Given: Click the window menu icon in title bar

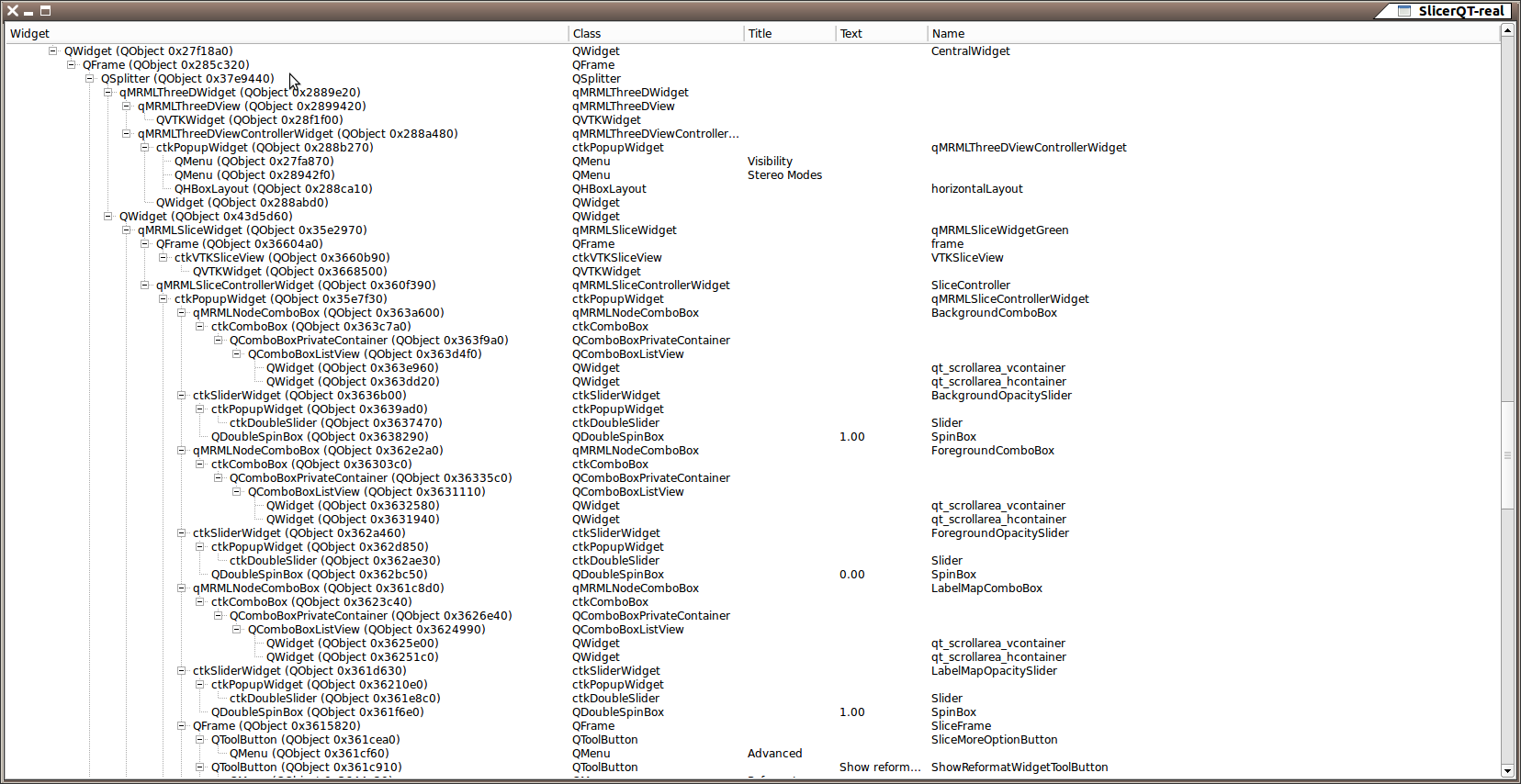Looking at the screenshot, I should pyautogui.click(x=13, y=11).
